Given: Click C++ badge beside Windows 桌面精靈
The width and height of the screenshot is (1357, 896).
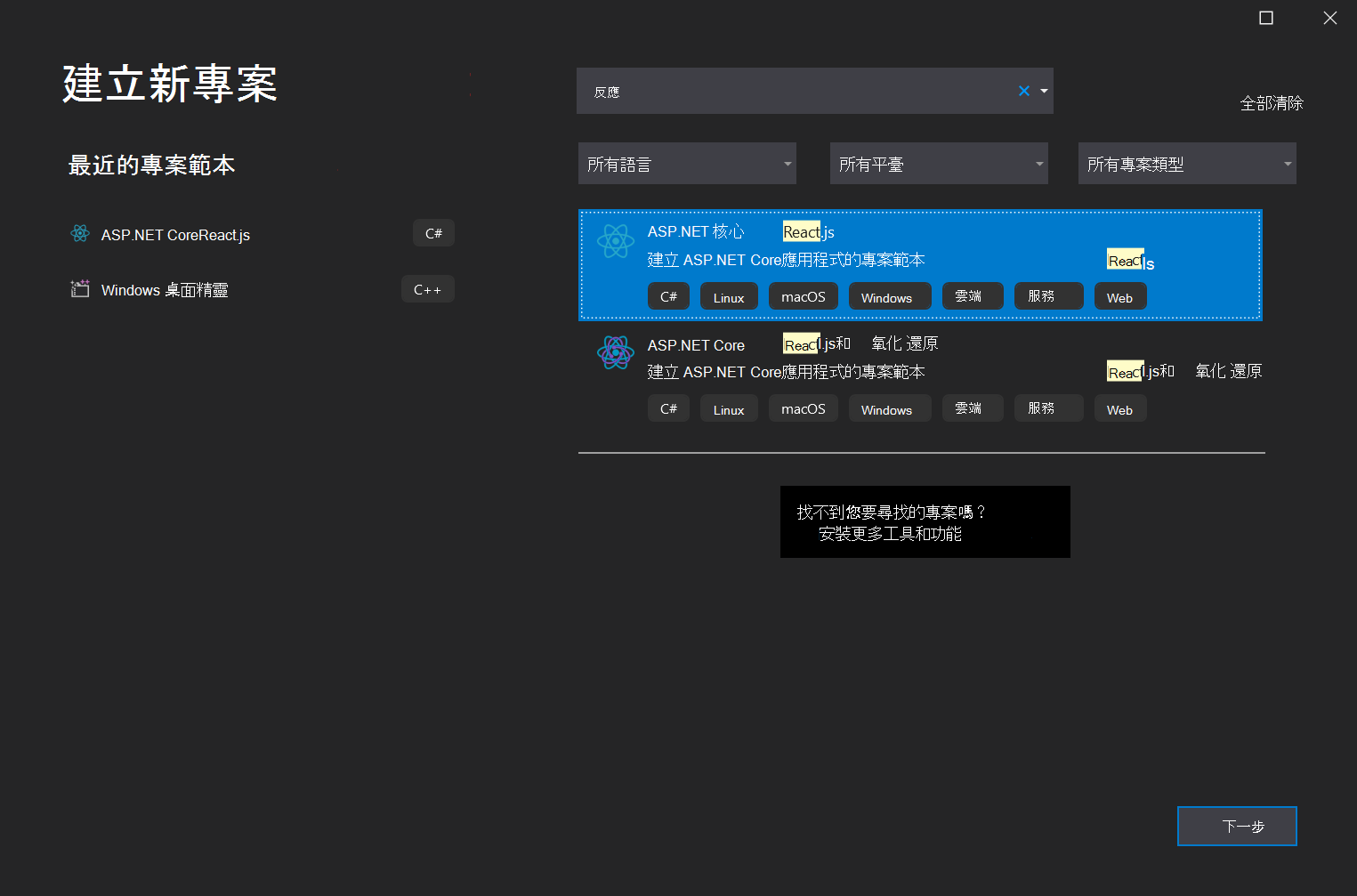Looking at the screenshot, I should (427, 289).
